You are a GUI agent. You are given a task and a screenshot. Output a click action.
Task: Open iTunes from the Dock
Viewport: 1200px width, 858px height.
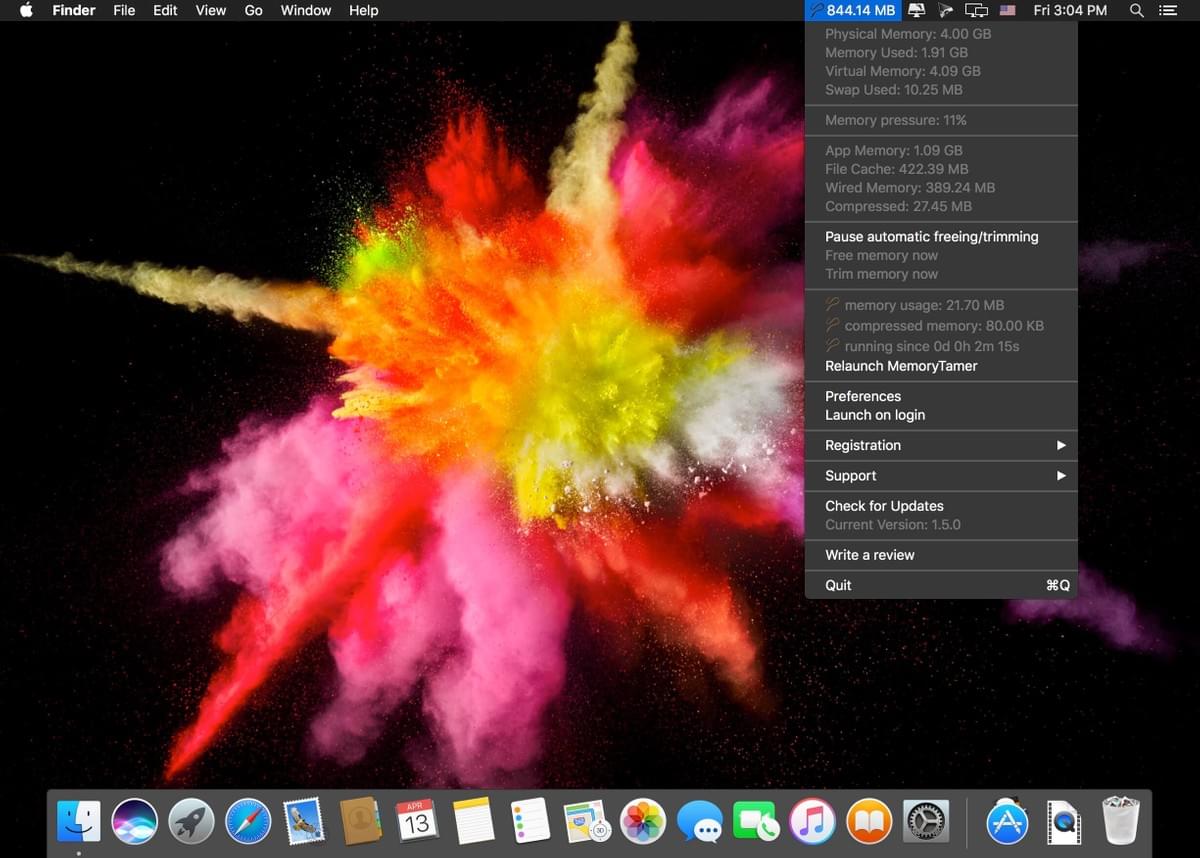[812, 822]
